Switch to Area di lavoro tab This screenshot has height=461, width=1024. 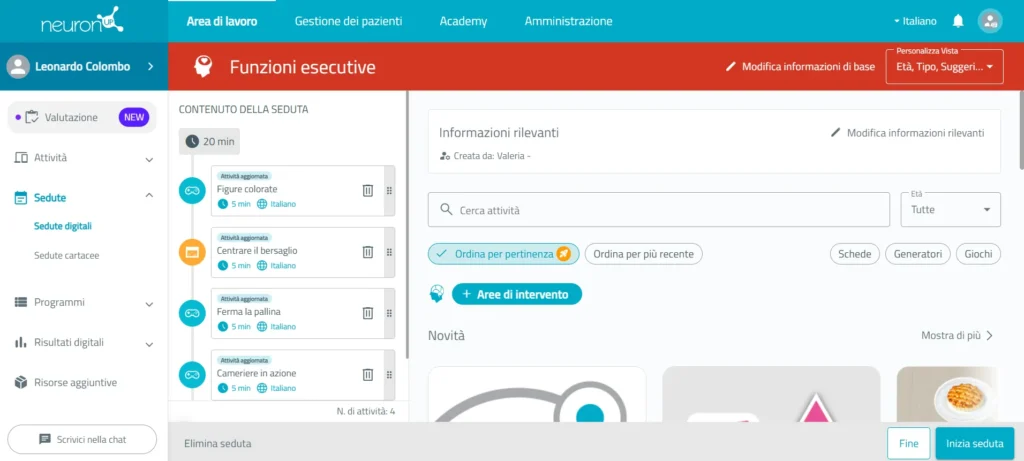click(x=222, y=21)
